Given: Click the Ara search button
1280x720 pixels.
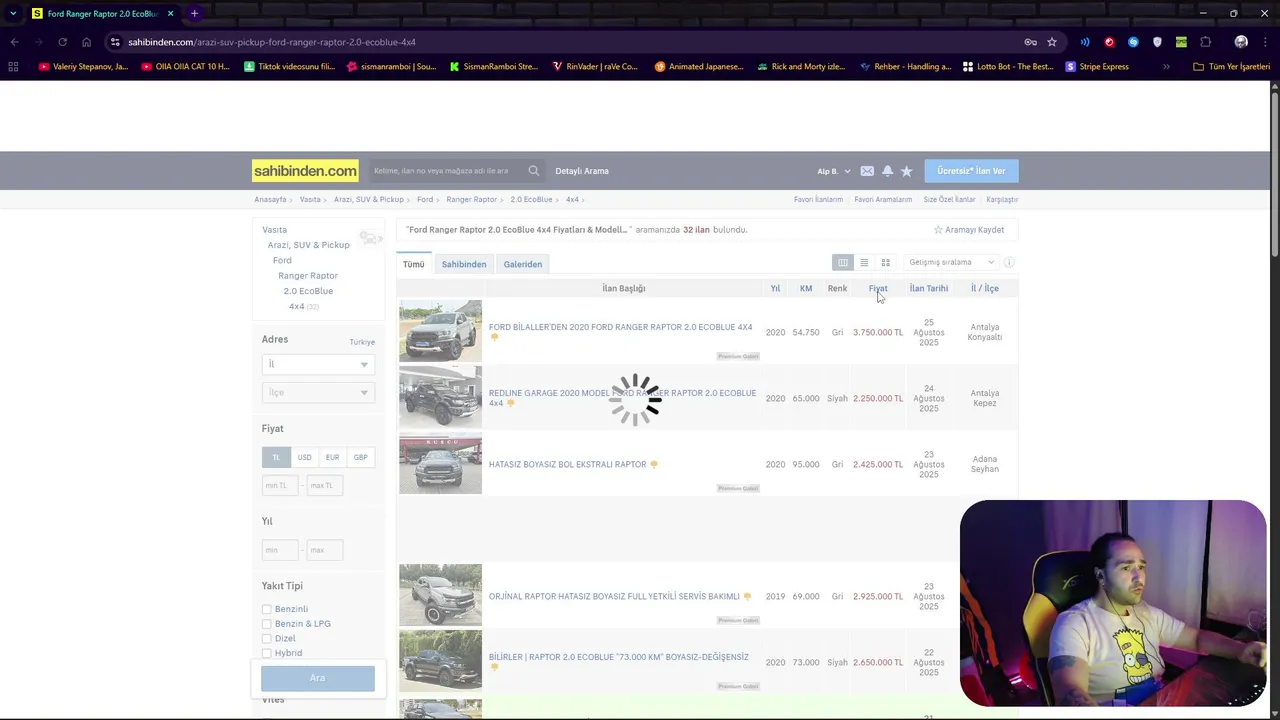Looking at the screenshot, I should 318,678.
